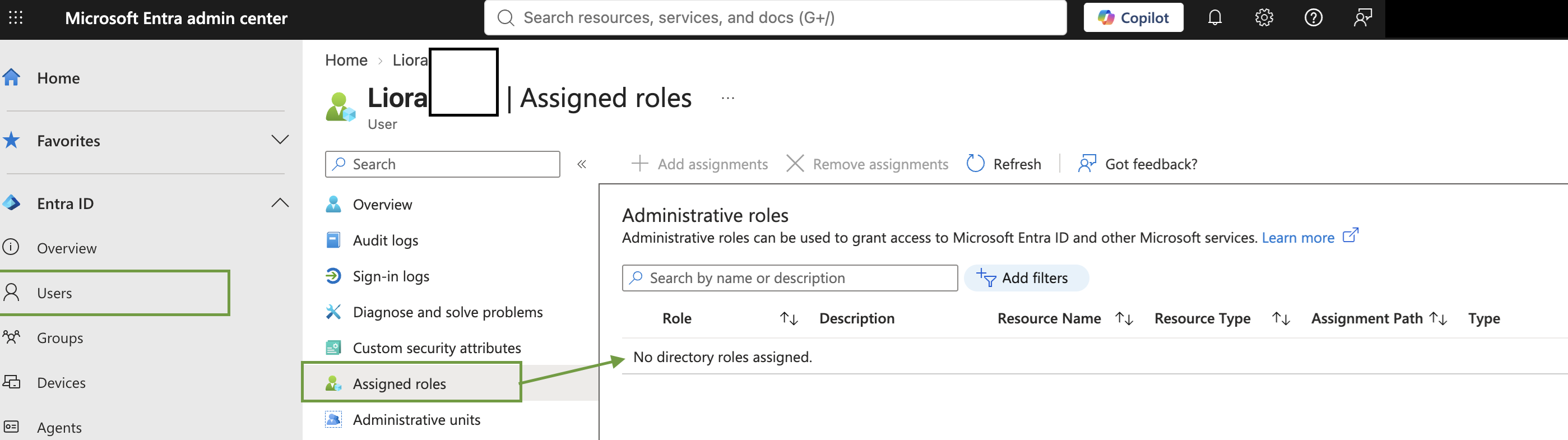Screen dimensions: 1568x440
Task: Launch Copilot from the header
Action: [x=1133, y=17]
